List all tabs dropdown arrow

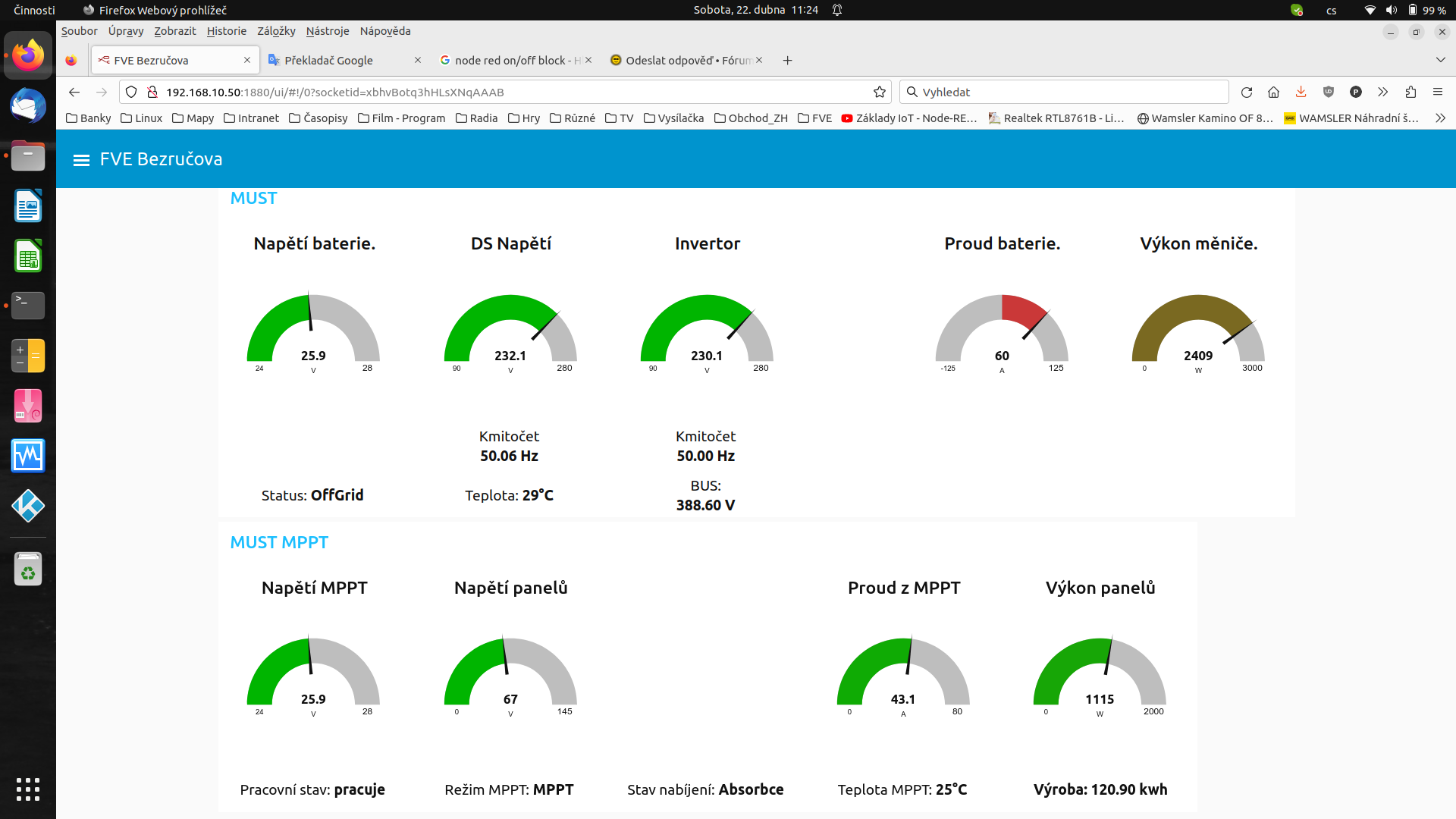tap(1440, 60)
